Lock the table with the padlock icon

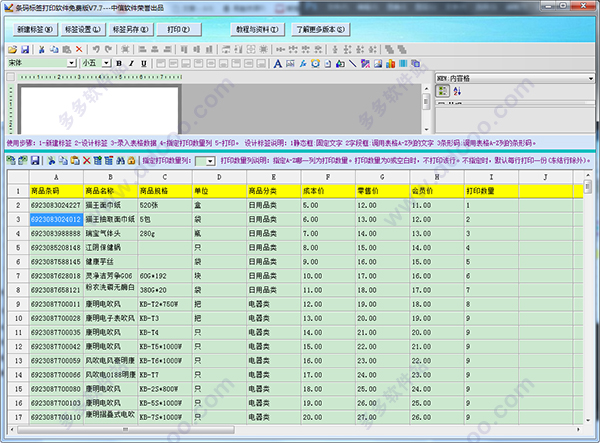click(132, 161)
